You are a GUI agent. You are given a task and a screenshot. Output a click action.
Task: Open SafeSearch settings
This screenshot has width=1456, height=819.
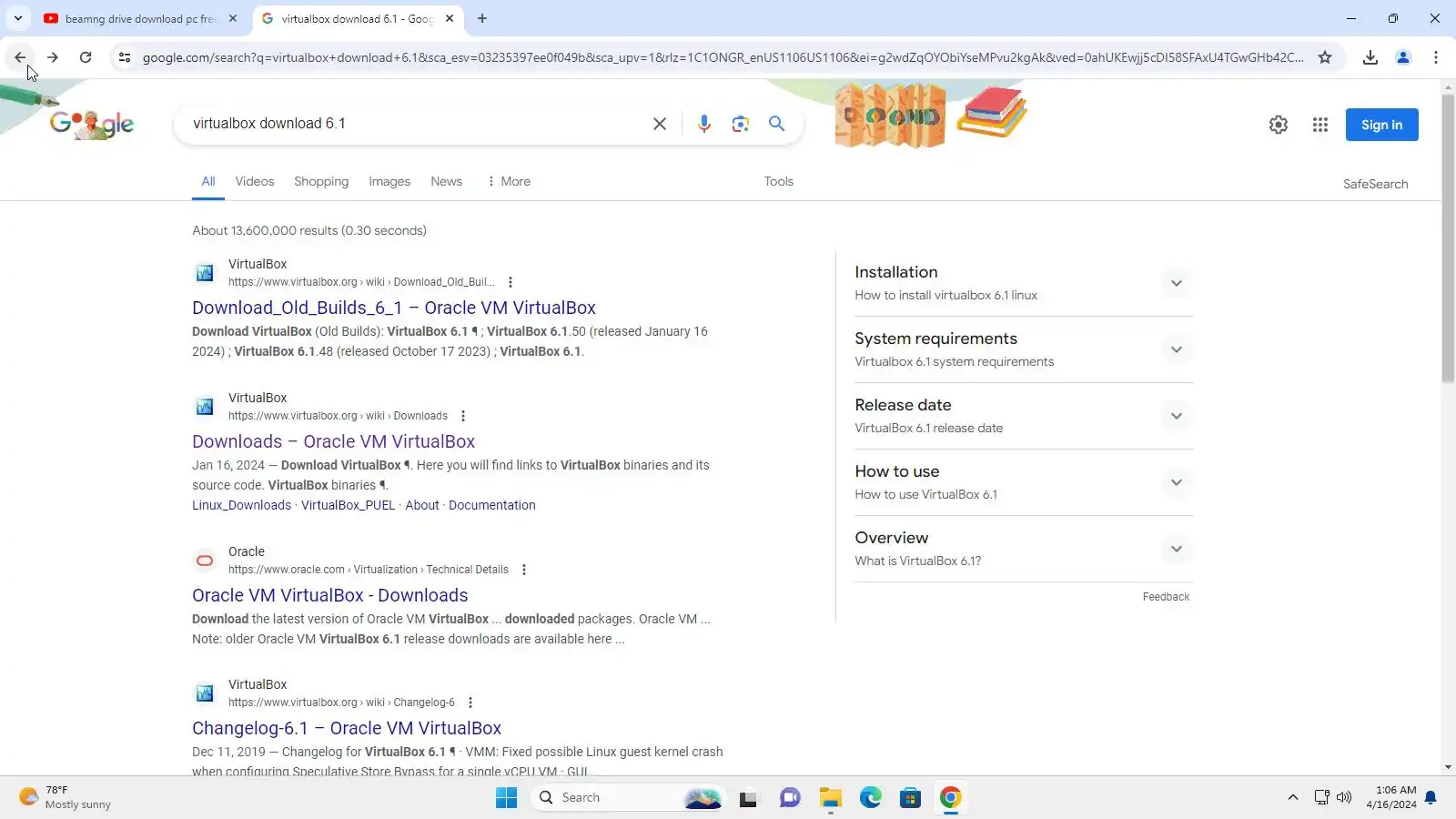pyautogui.click(x=1375, y=184)
